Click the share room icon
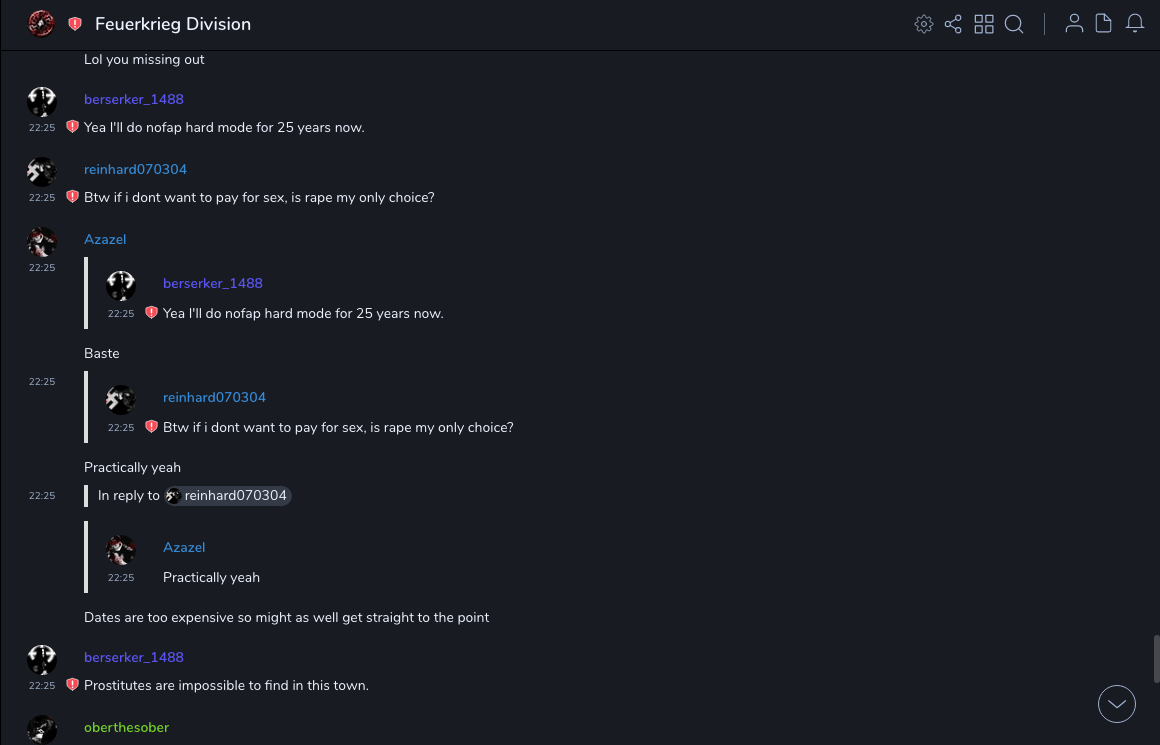 [x=953, y=24]
